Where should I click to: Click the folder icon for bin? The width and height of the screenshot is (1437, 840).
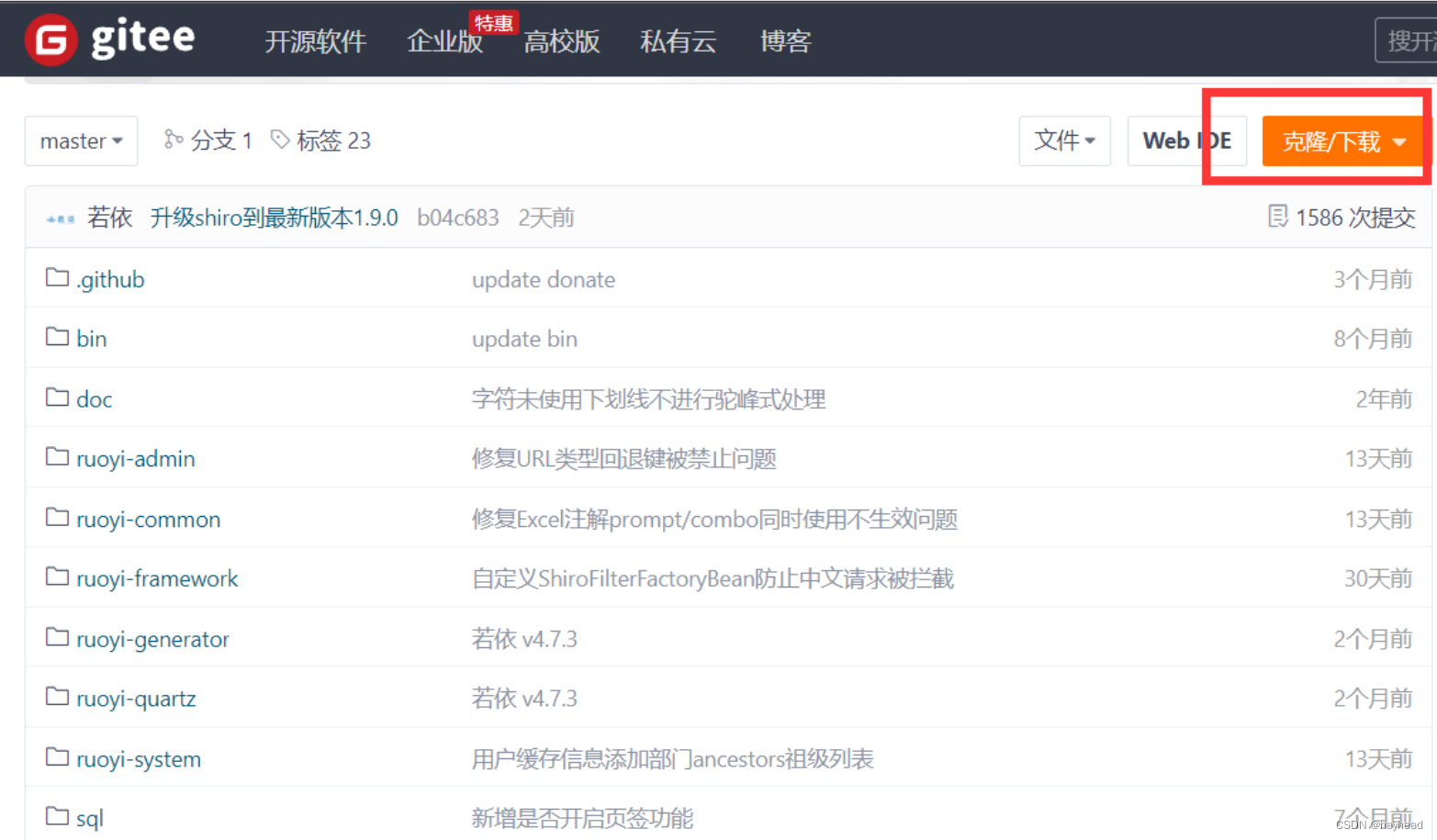pos(57,337)
